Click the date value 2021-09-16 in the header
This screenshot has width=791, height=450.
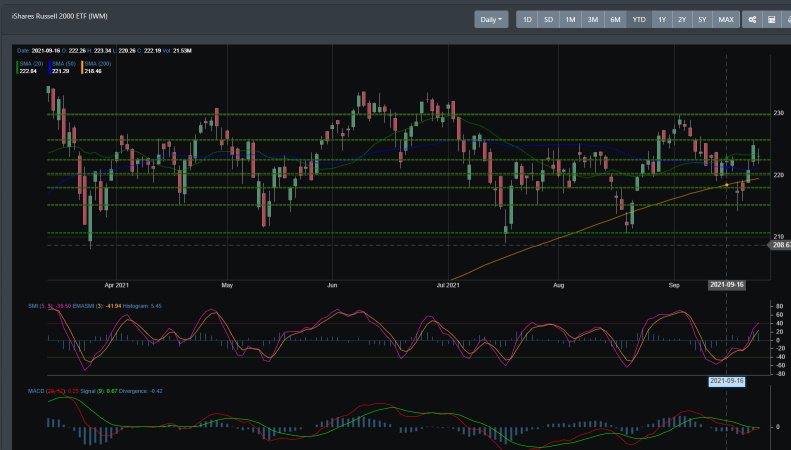coord(46,50)
